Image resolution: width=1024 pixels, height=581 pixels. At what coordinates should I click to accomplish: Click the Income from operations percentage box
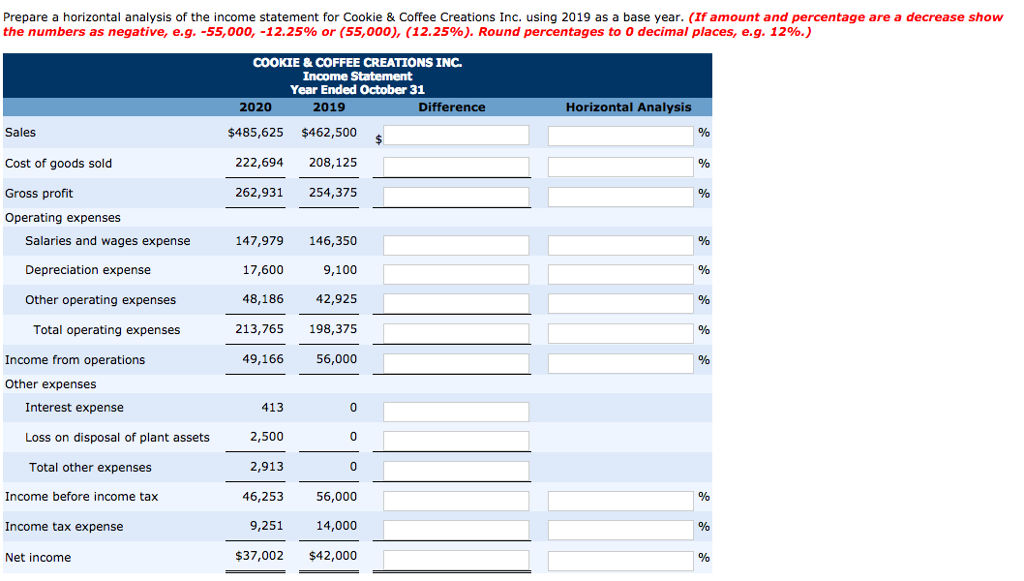(x=620, y=362)
